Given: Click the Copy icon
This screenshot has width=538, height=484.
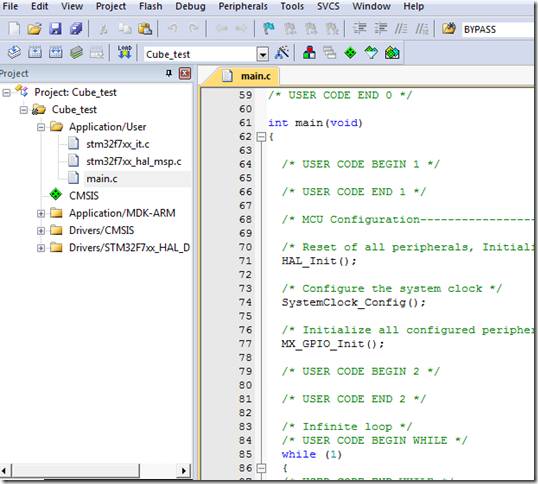Looking at the screenshot, I should coord(125,29).
